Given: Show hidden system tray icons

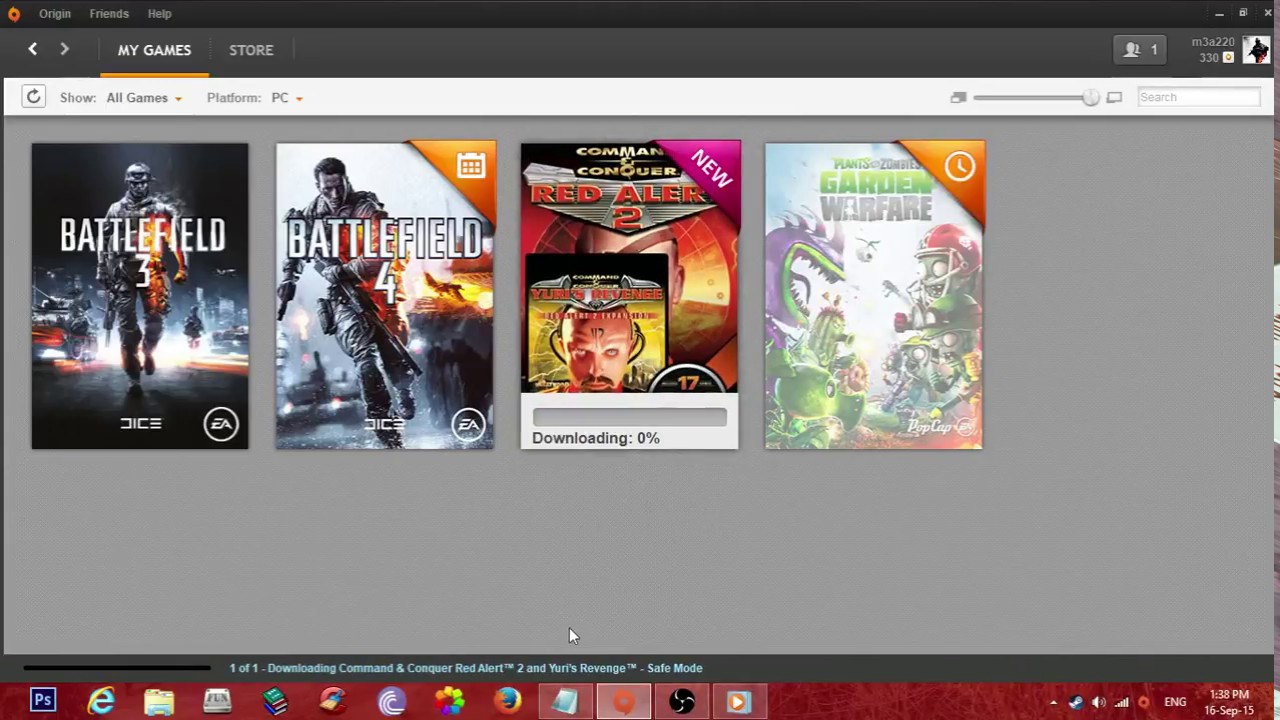Looking at the screenshot, I should 1053,702.
